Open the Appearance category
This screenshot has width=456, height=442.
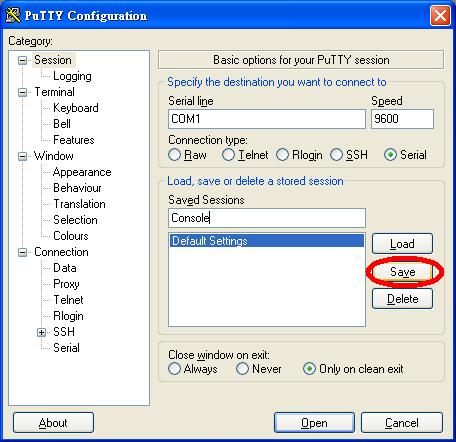[x=82, y=172]
